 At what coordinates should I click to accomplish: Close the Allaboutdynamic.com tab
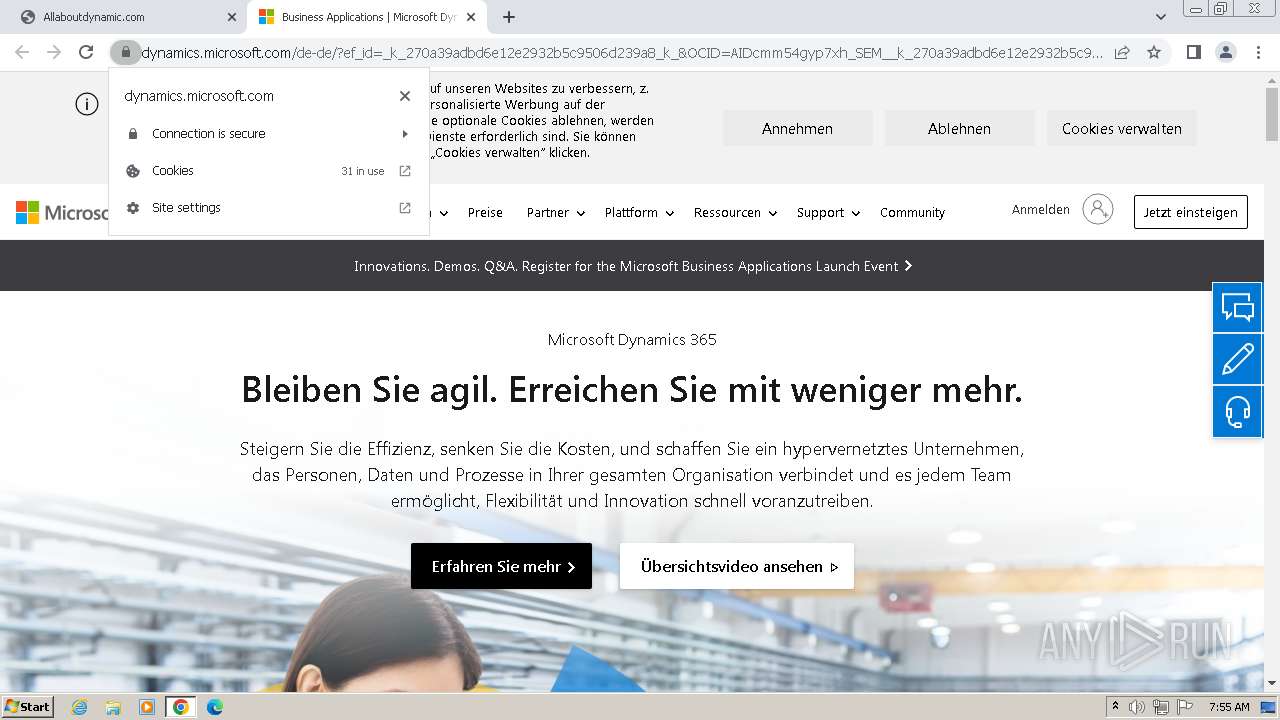click(x=231, y=17)
